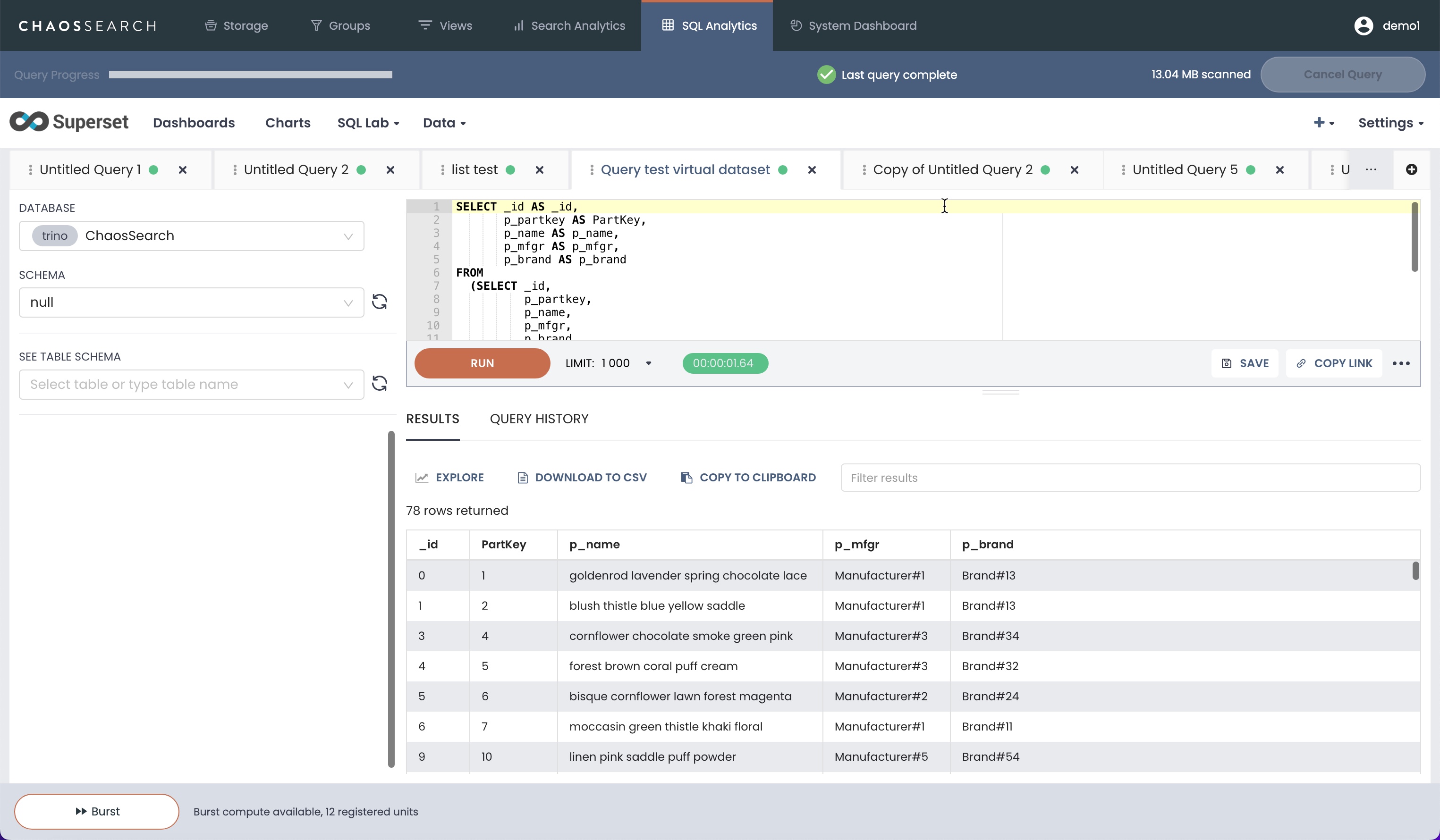Click Download to CSV icon button
1440x840 pixels.
point(522,478)
